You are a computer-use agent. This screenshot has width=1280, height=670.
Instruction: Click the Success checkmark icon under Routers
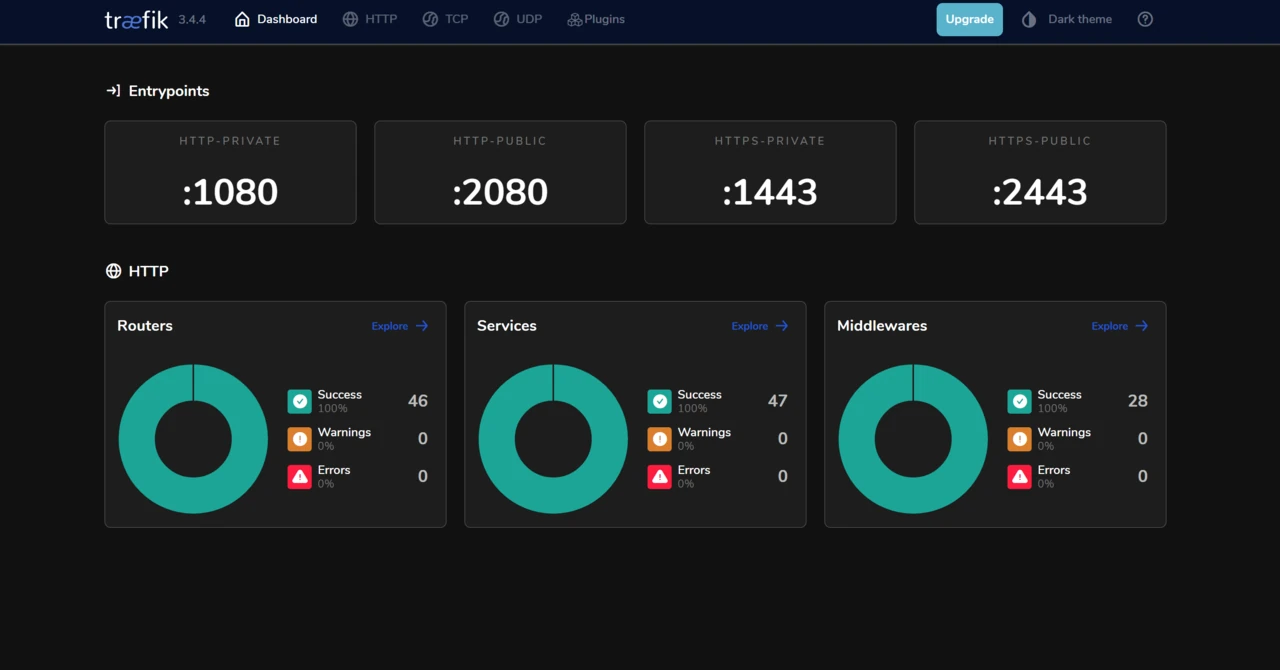(x=299, y=400)
